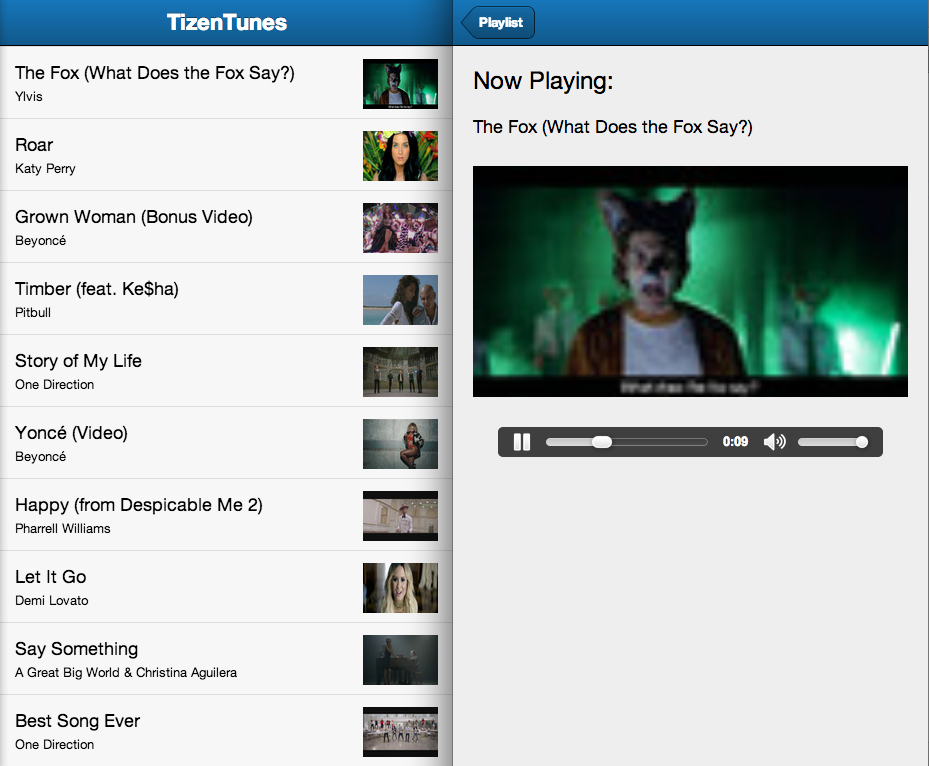Click the 'Katy Perry' artist name
The width and height of the screenshot is (929, 766).
point(45,169)
